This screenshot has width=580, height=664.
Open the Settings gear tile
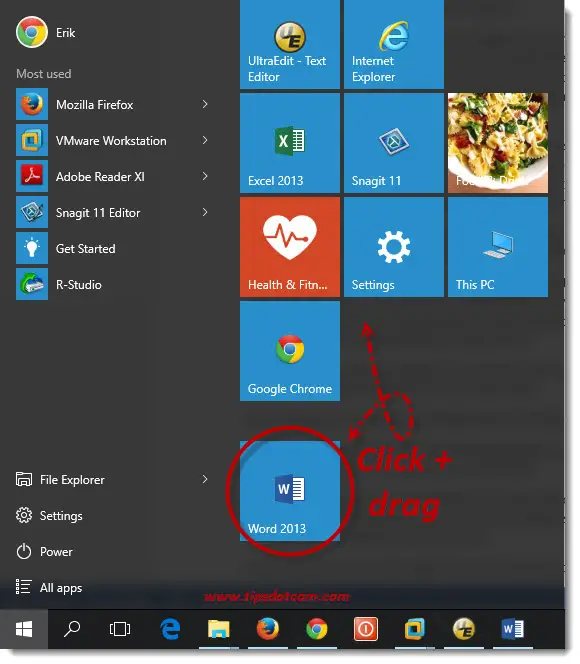pos(394,247)
